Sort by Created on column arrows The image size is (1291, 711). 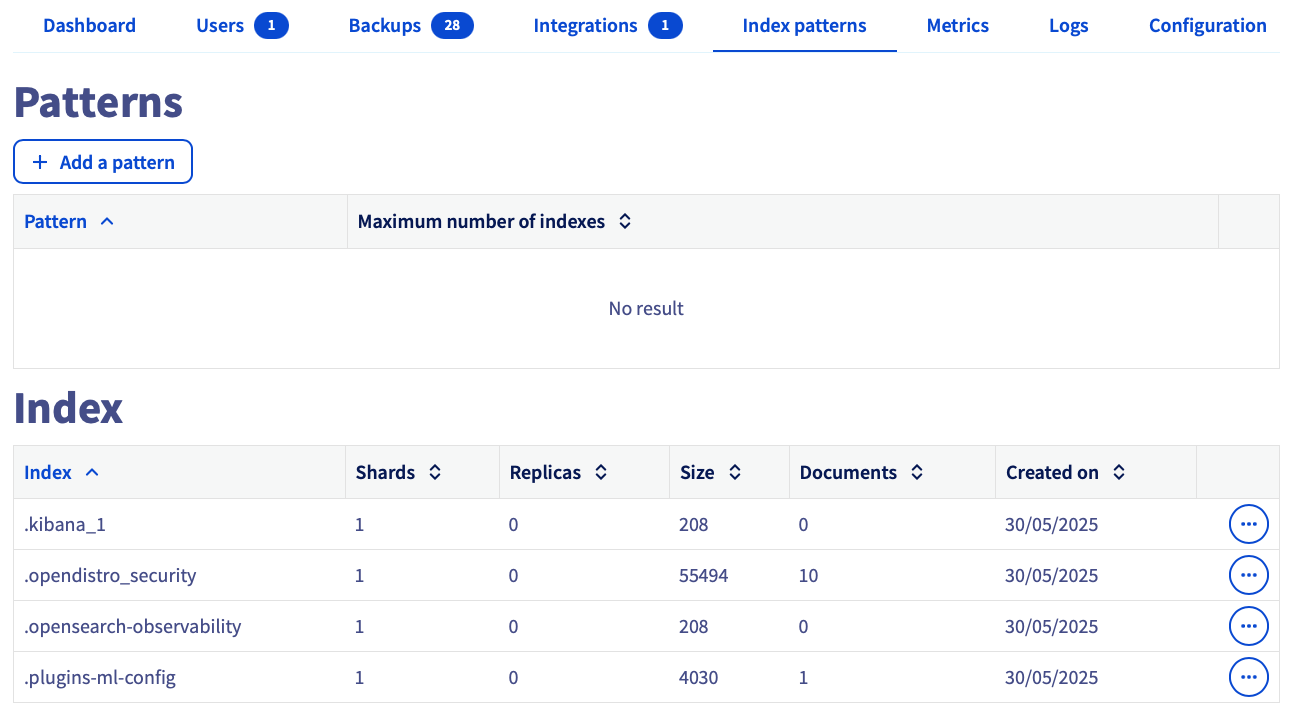pos(1119,473)
